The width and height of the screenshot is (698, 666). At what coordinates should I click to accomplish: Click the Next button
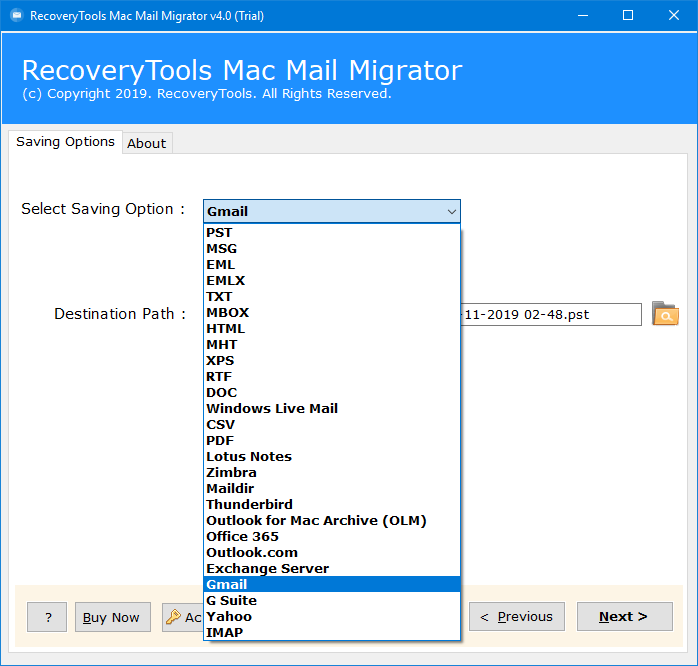[x=624, y=617]
